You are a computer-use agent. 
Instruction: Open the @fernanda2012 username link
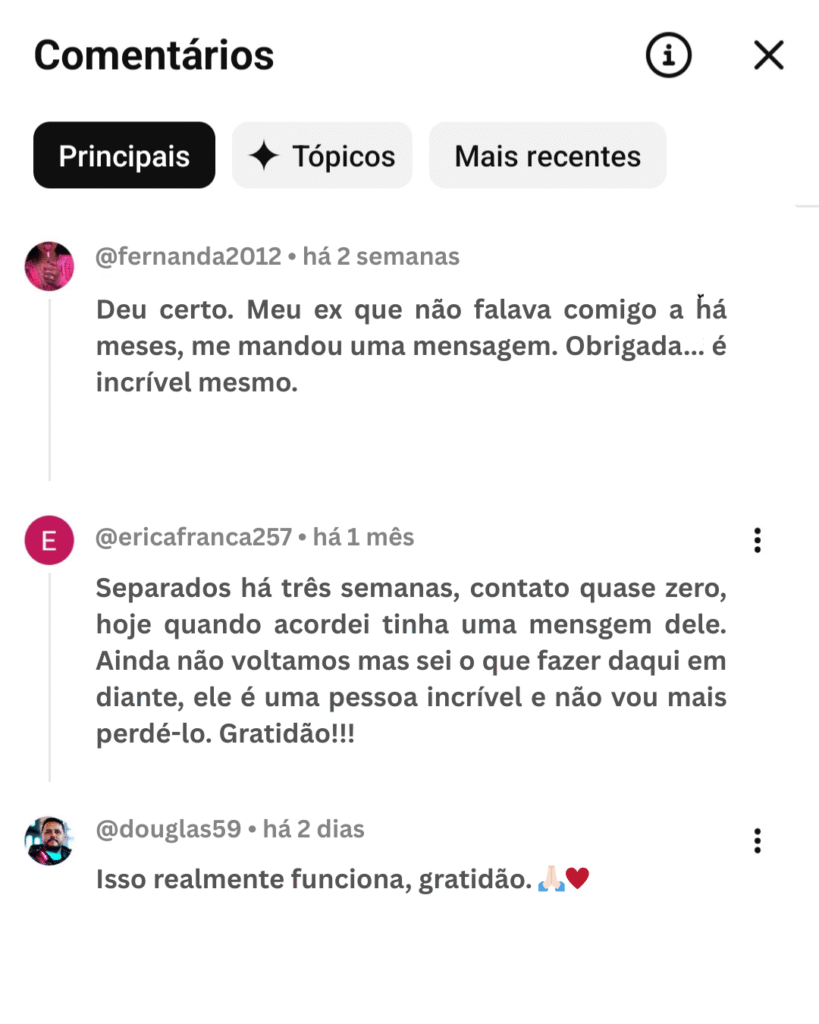click(x=188, y=257)
